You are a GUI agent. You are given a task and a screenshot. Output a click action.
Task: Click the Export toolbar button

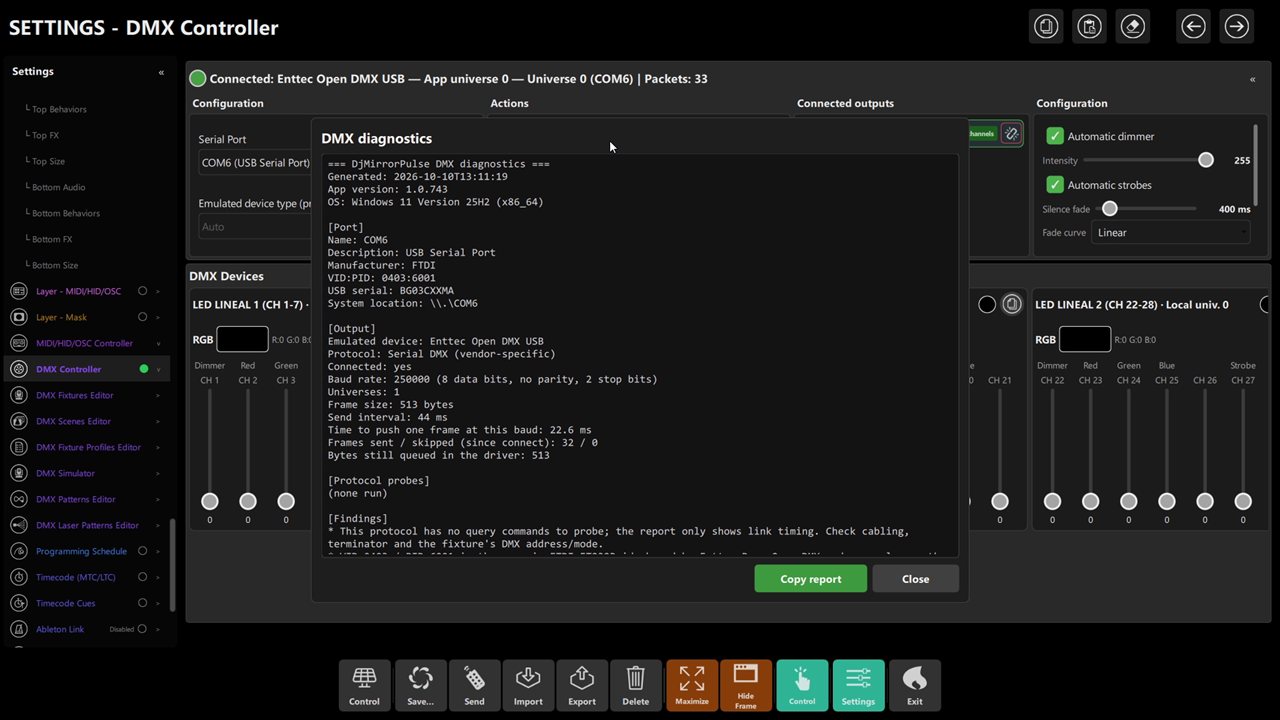pos(582,685)
